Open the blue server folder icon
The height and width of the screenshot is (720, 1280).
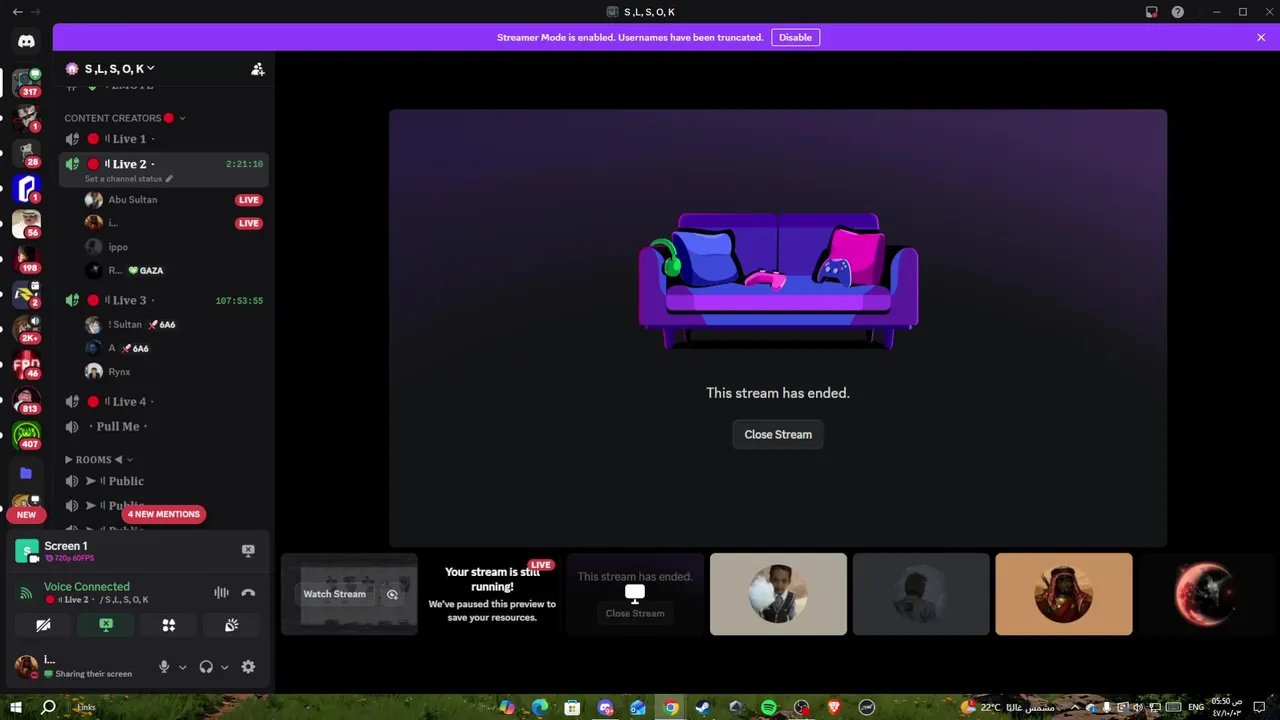click(x=26, y=473)
